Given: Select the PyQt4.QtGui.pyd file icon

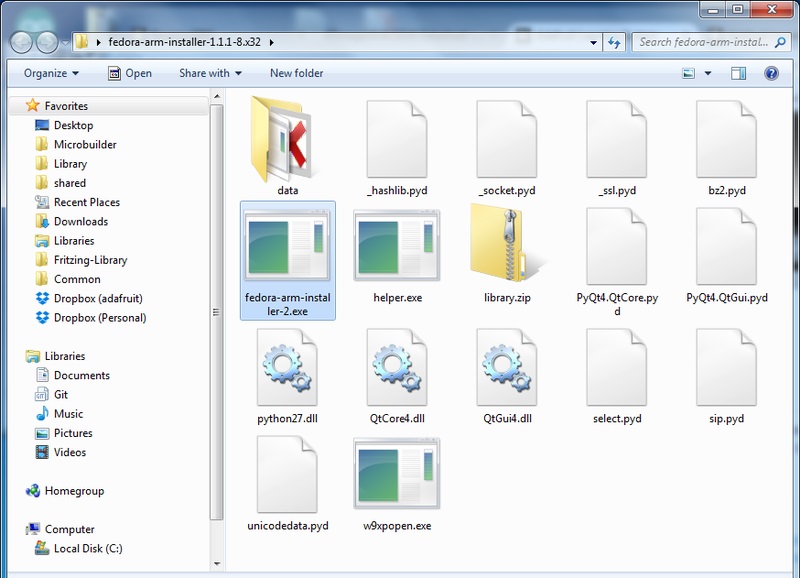Looking at the screenshot, I should point(726,246).
